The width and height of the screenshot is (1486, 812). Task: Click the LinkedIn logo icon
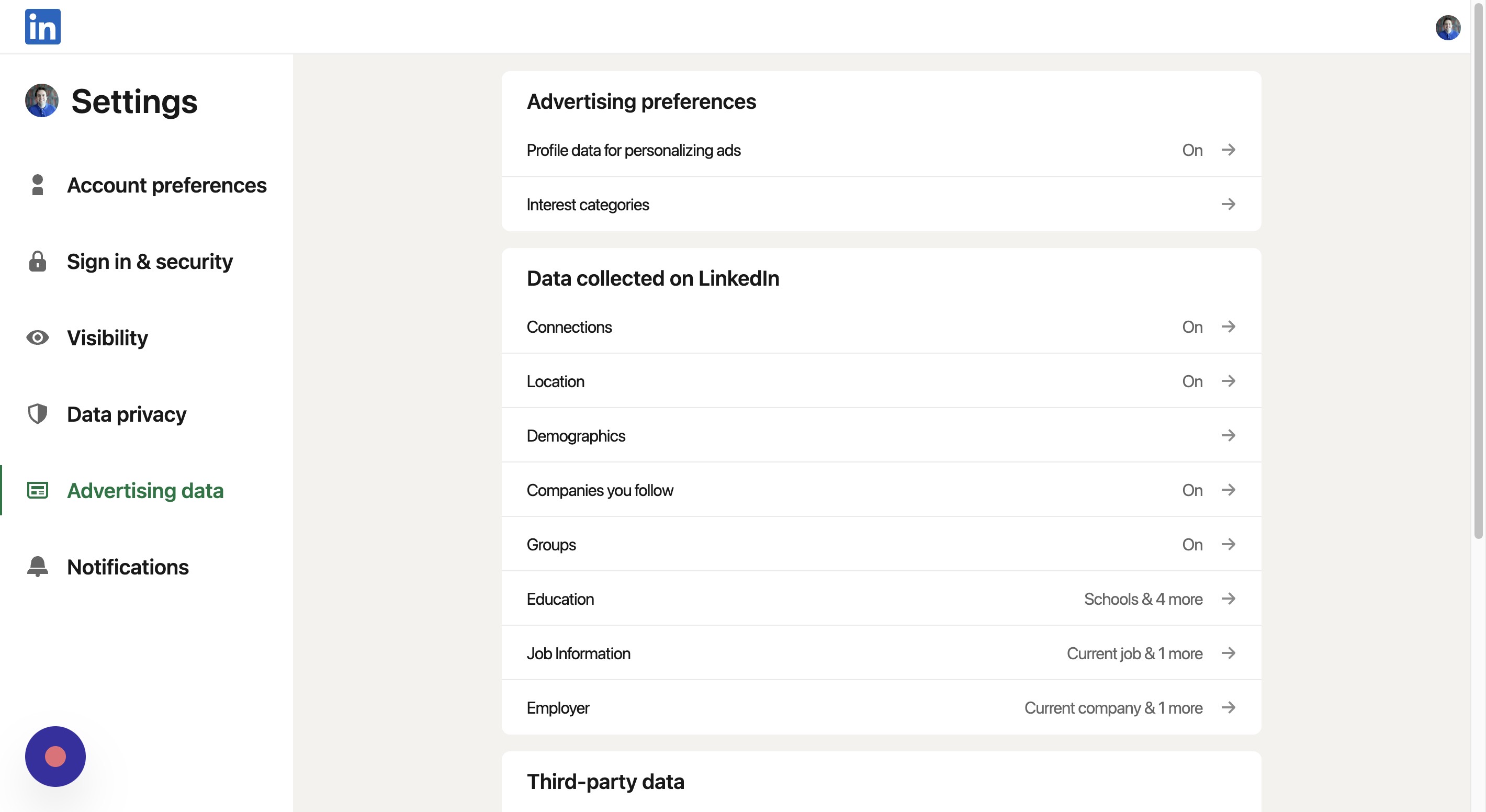point(43,27)
